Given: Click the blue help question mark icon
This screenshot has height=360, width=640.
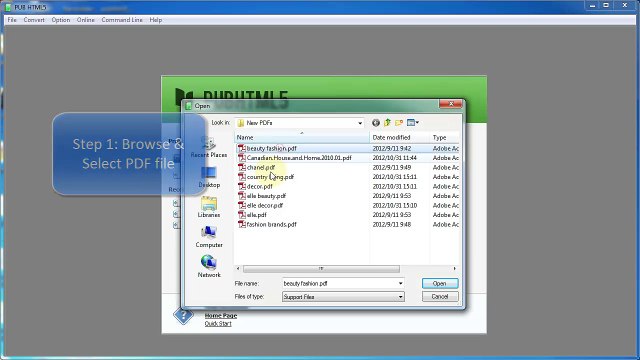Looking at the screenshot, I should click(183, 316).
